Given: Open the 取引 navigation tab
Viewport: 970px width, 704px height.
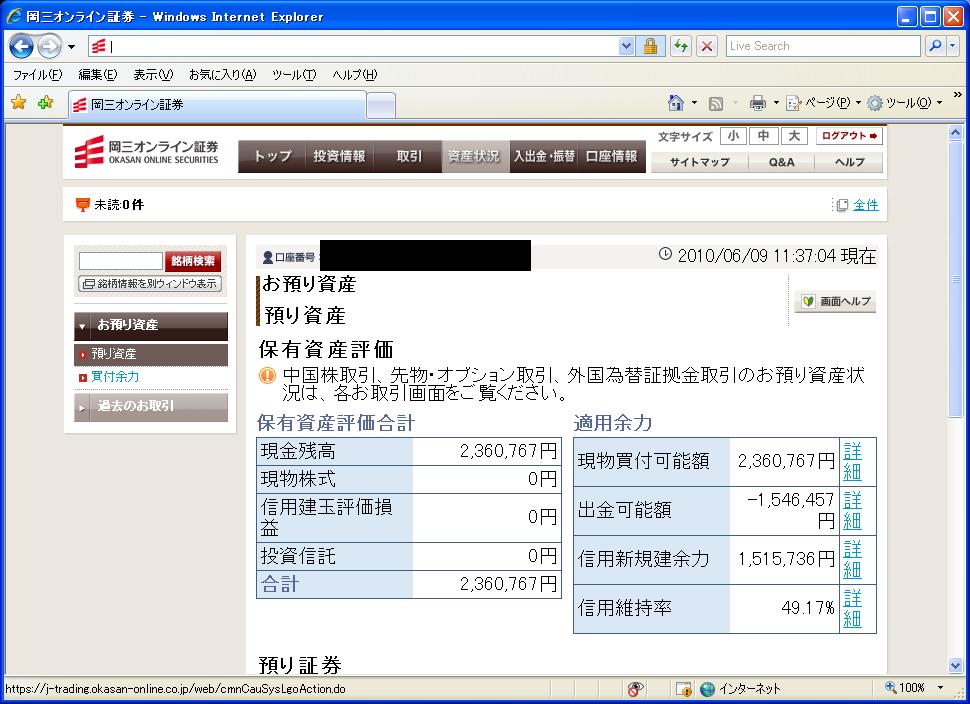Looking at the screenshot, I should click(409, 156).
